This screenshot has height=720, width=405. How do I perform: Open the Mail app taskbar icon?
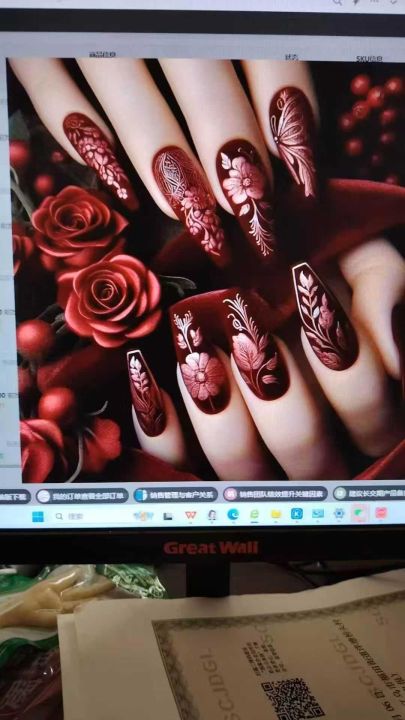318,513
